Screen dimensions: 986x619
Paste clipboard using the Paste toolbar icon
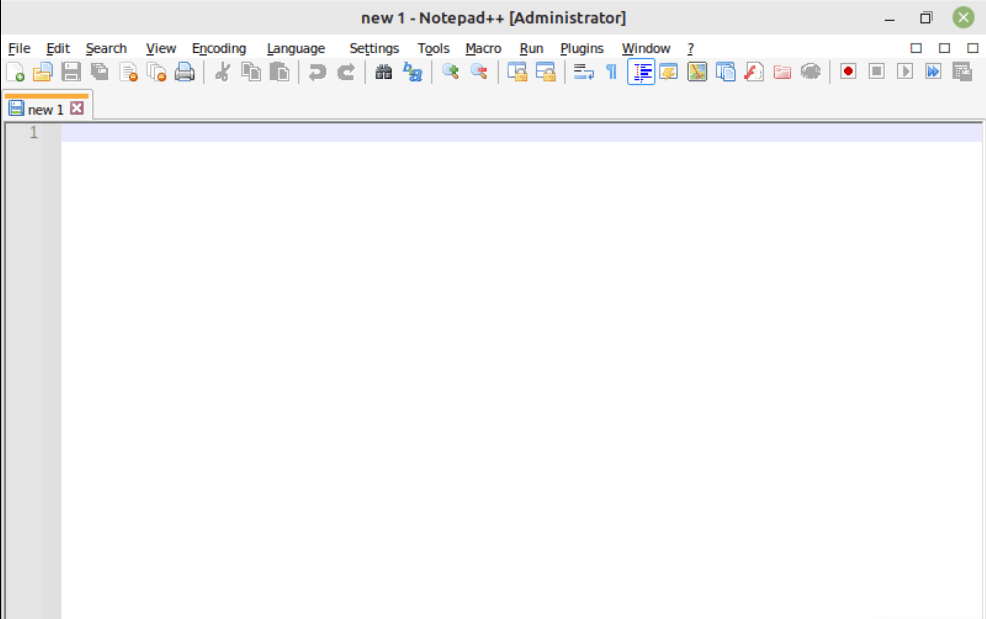coord(279,72)
